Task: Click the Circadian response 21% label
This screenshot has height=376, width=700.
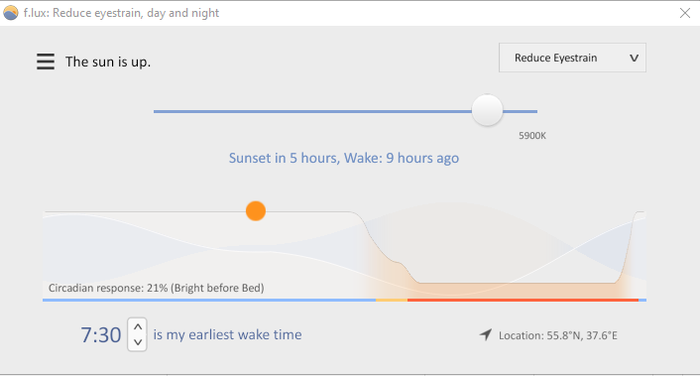Action: 156,288
